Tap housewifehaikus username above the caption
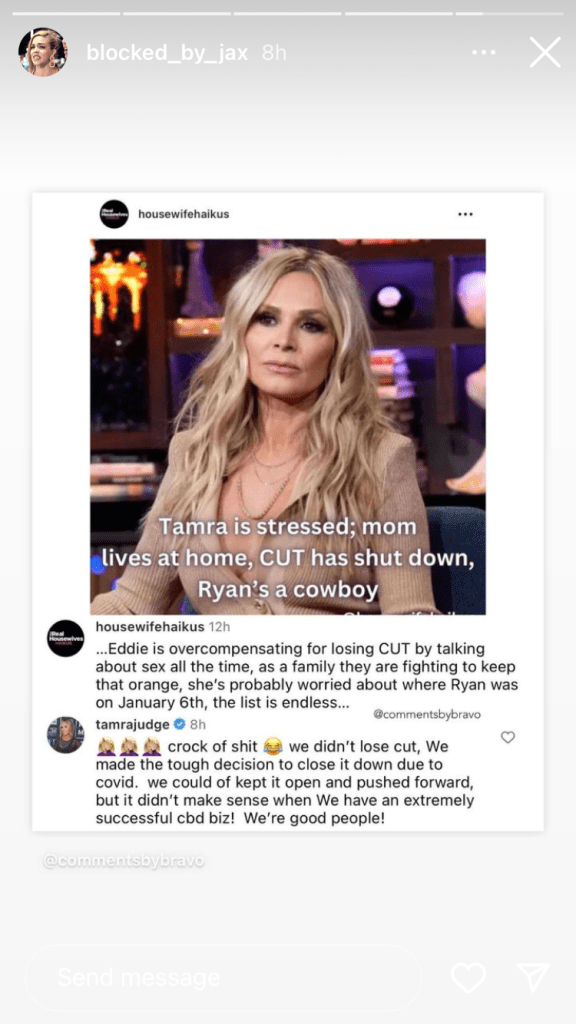Screen dimensions: 576x1024 pos(150,627)
